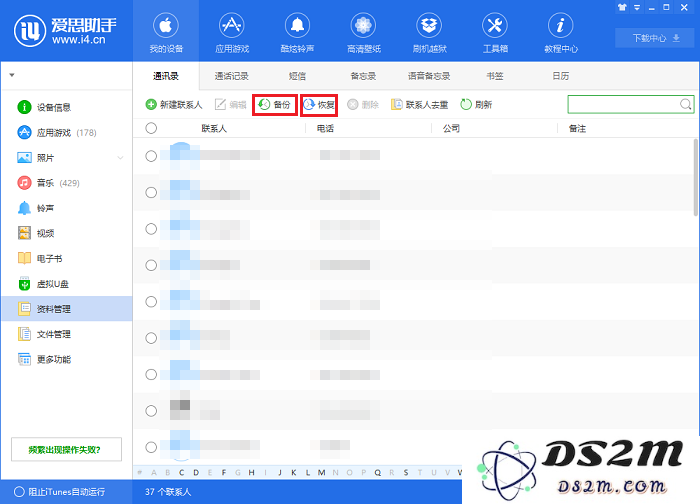Screen dimensions: 700x504
Task: Click the 编辑 toolbar button
Action: 231,104
